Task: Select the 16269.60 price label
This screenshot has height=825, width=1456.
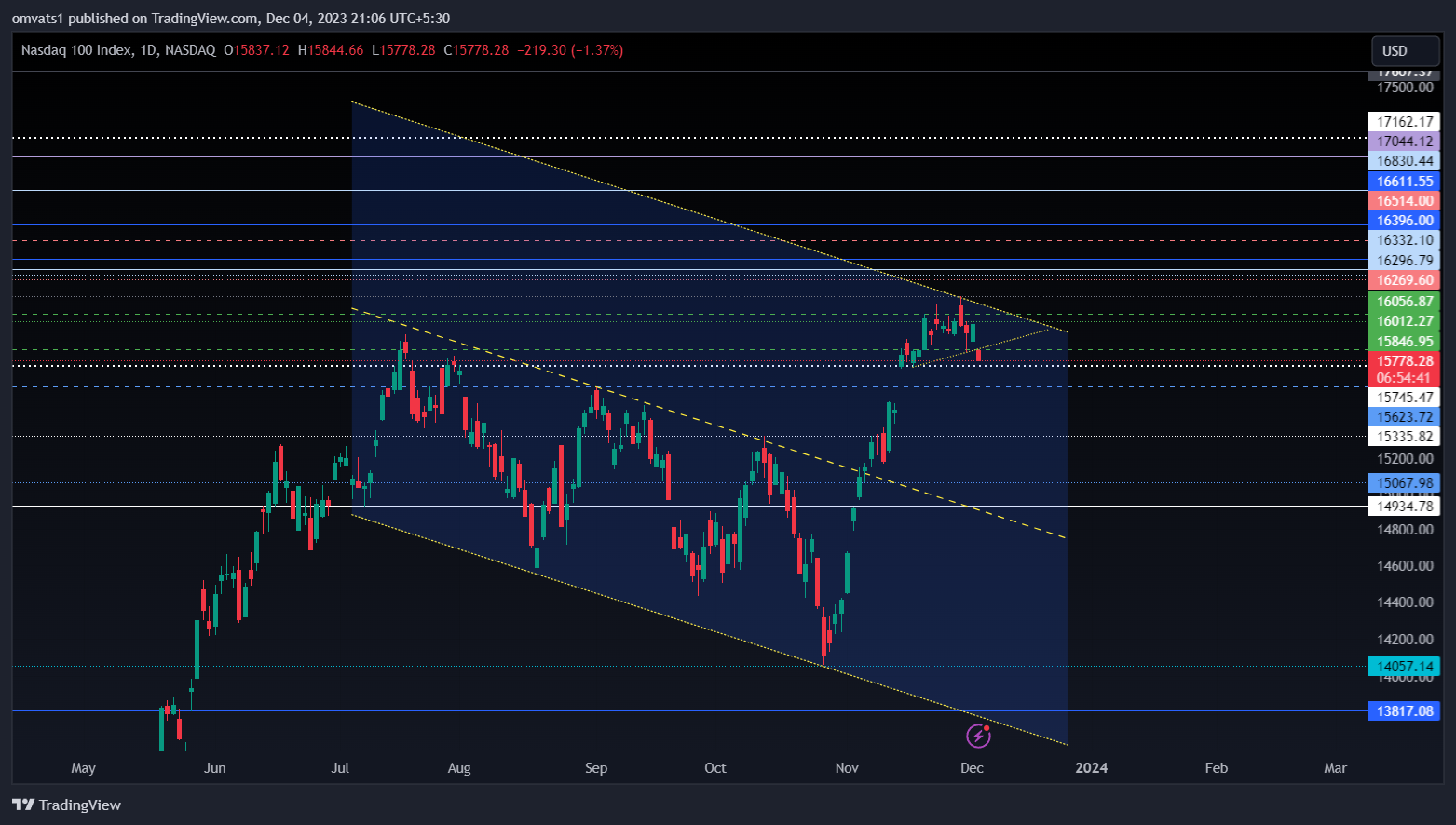Action: (x=1404, y=280)
